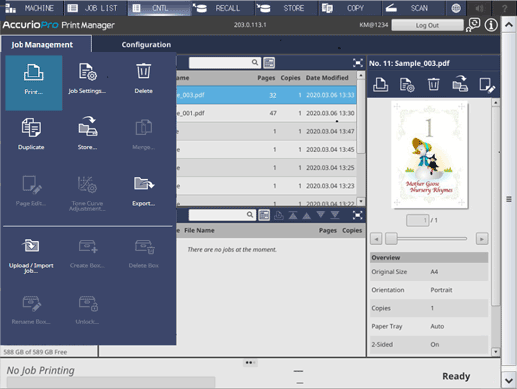This screenshot has width=517, height=389.
Task: Click the Print icon in Job Management menu
Action: pyautogui.click(x=33, y=82)
